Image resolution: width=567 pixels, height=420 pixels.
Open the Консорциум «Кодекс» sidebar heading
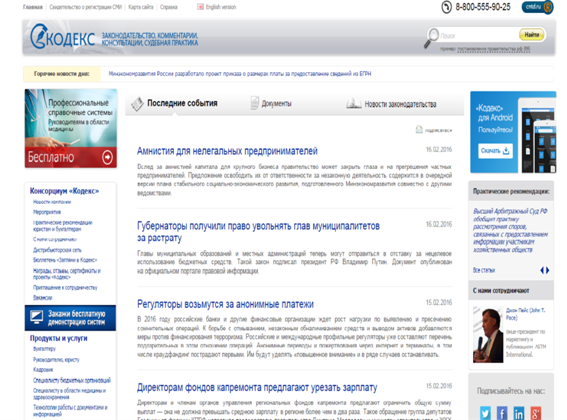point(64,191)
